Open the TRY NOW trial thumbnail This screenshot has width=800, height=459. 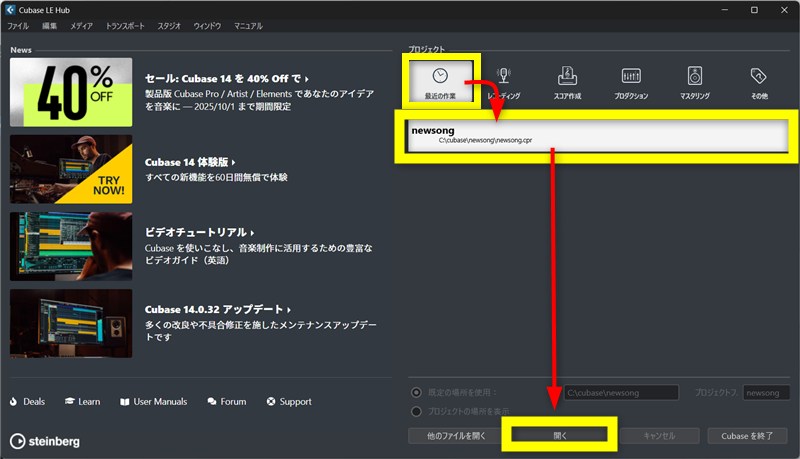pyautogui.click(x=71, y=169)
